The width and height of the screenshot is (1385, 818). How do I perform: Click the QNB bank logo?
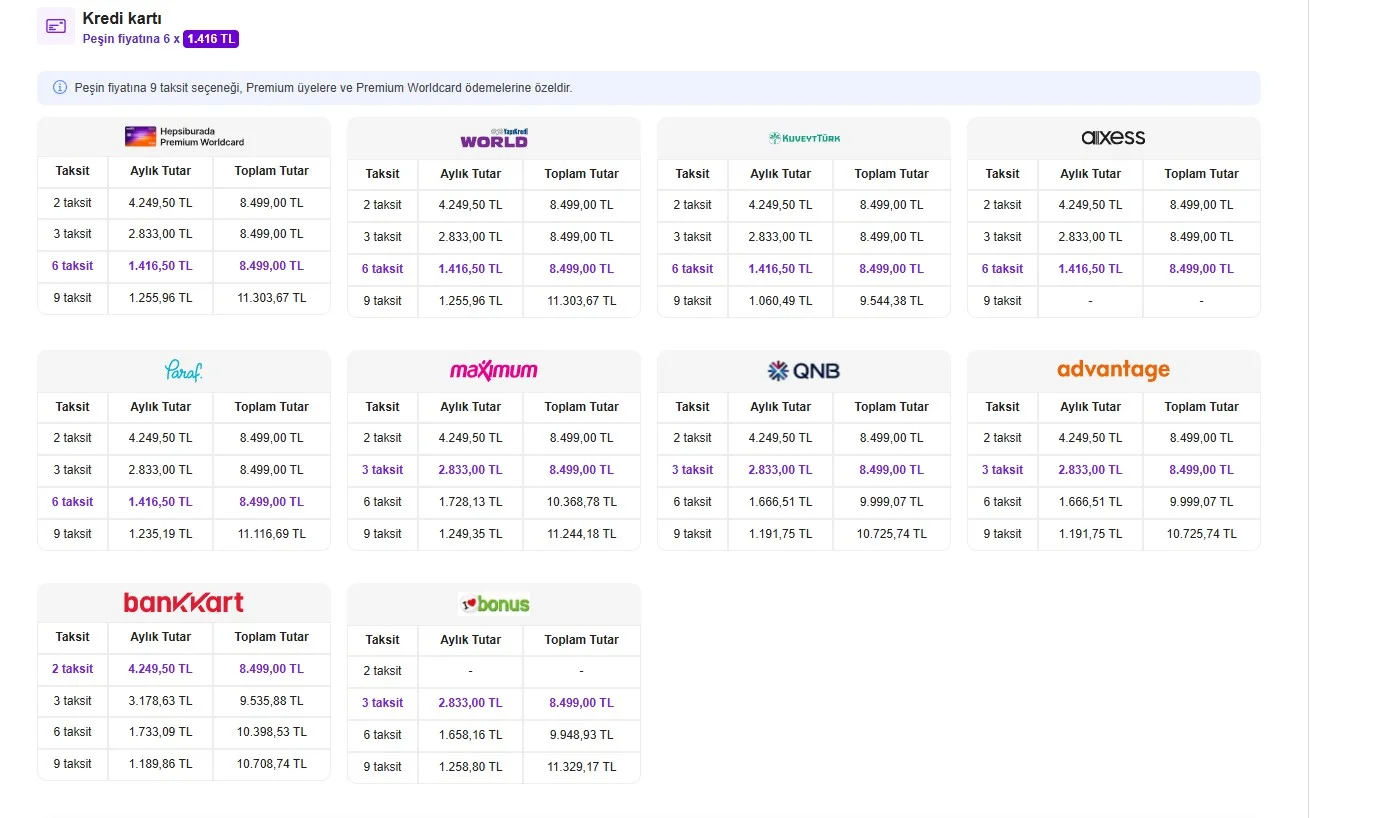[x=804, y=371]
